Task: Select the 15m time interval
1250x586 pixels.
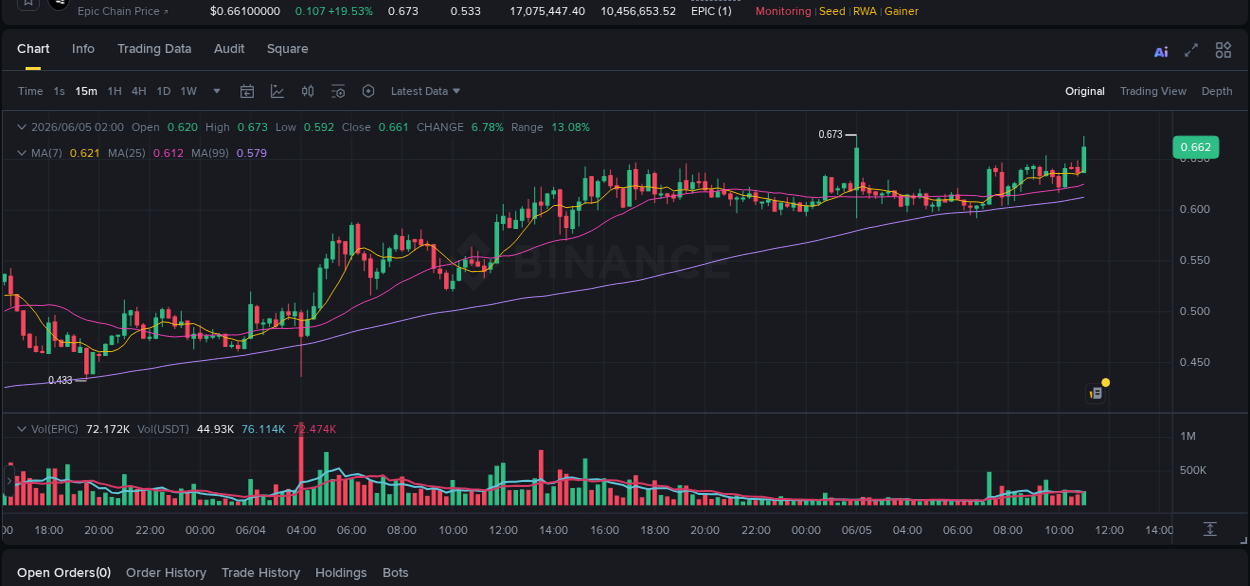Action: (86, 91)
